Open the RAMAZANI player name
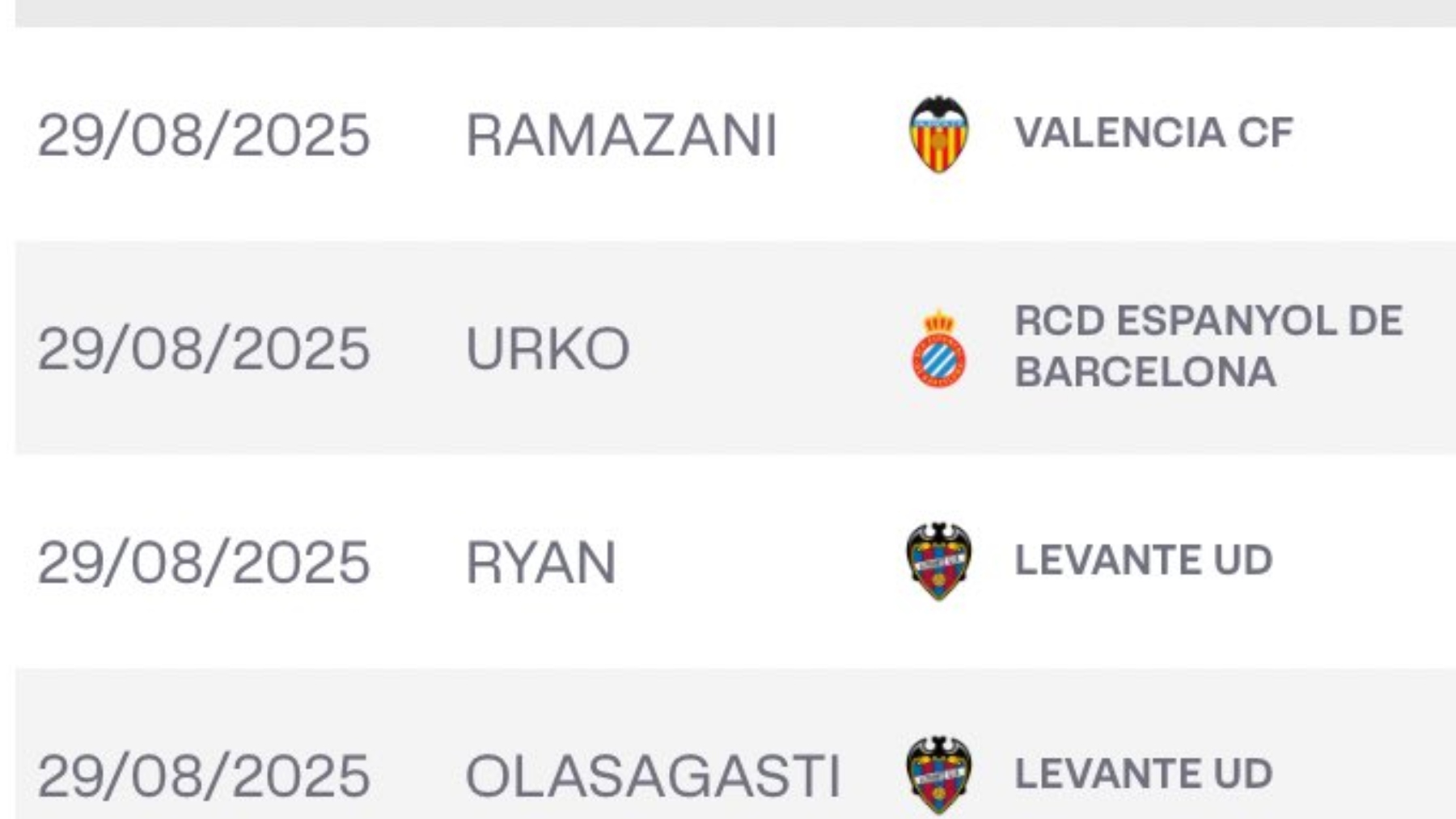Viewport: 1456px width, 819px height. click(x=621, y=135)
